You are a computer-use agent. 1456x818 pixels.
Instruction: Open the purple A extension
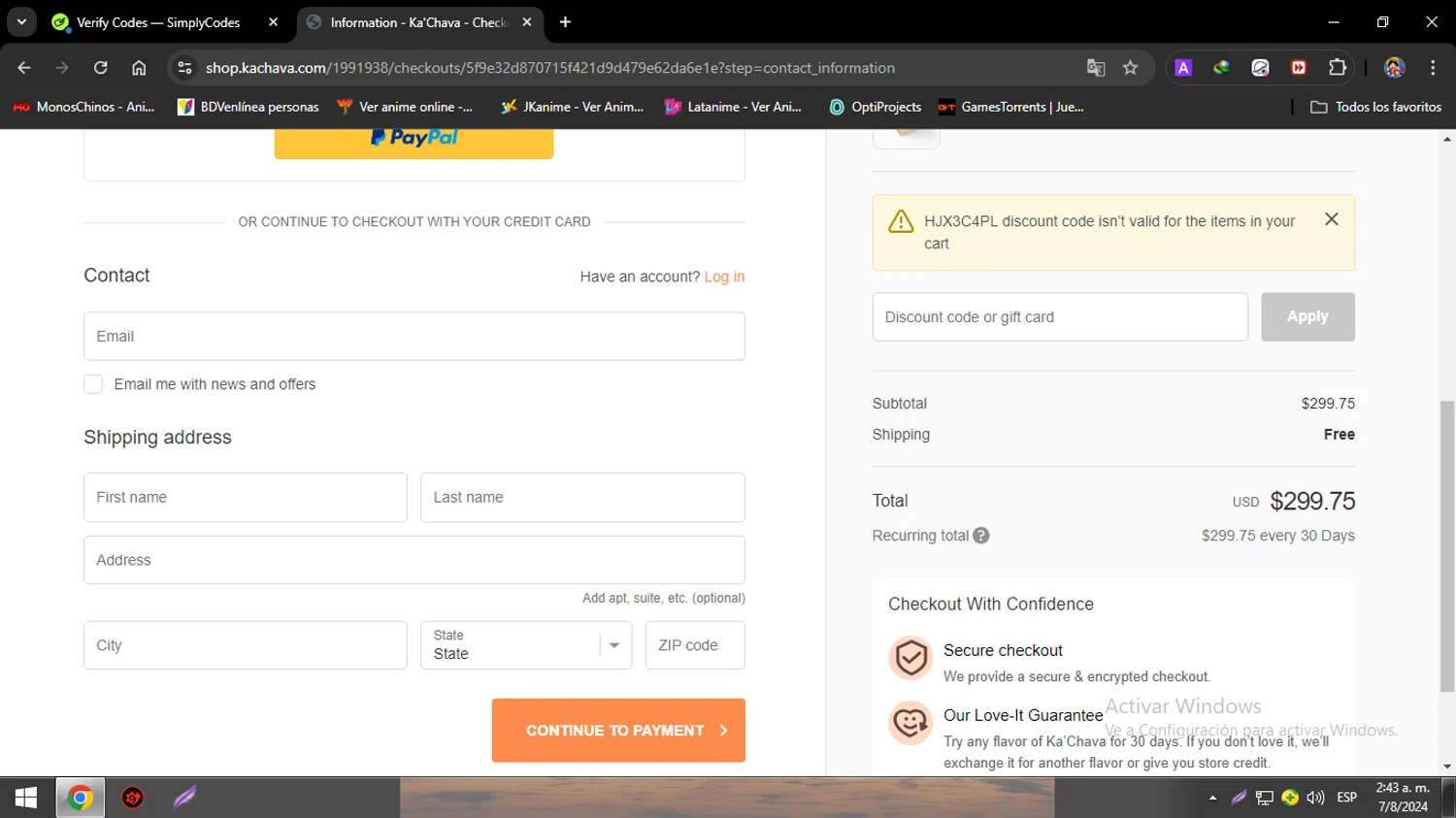(1183, 68)
